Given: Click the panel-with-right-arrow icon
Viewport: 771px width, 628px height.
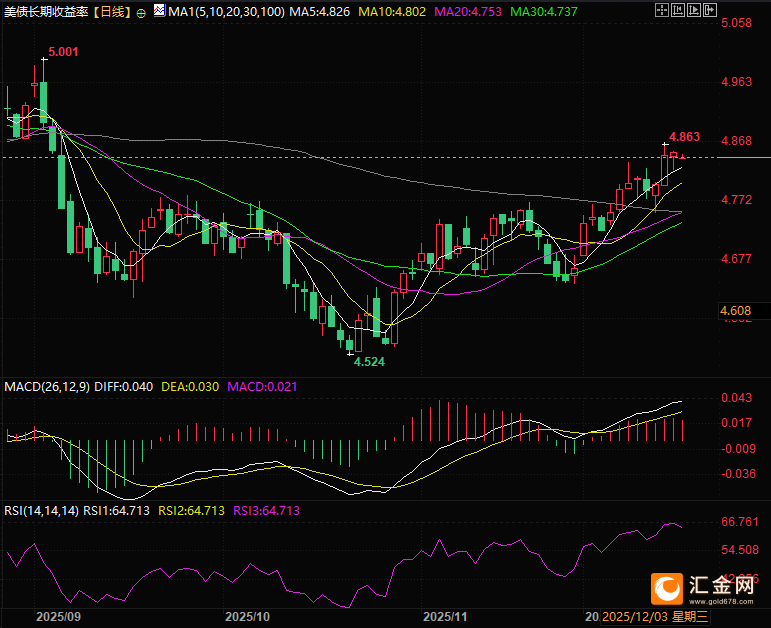Looking at the screenshot, I should [x=710, y=10].
